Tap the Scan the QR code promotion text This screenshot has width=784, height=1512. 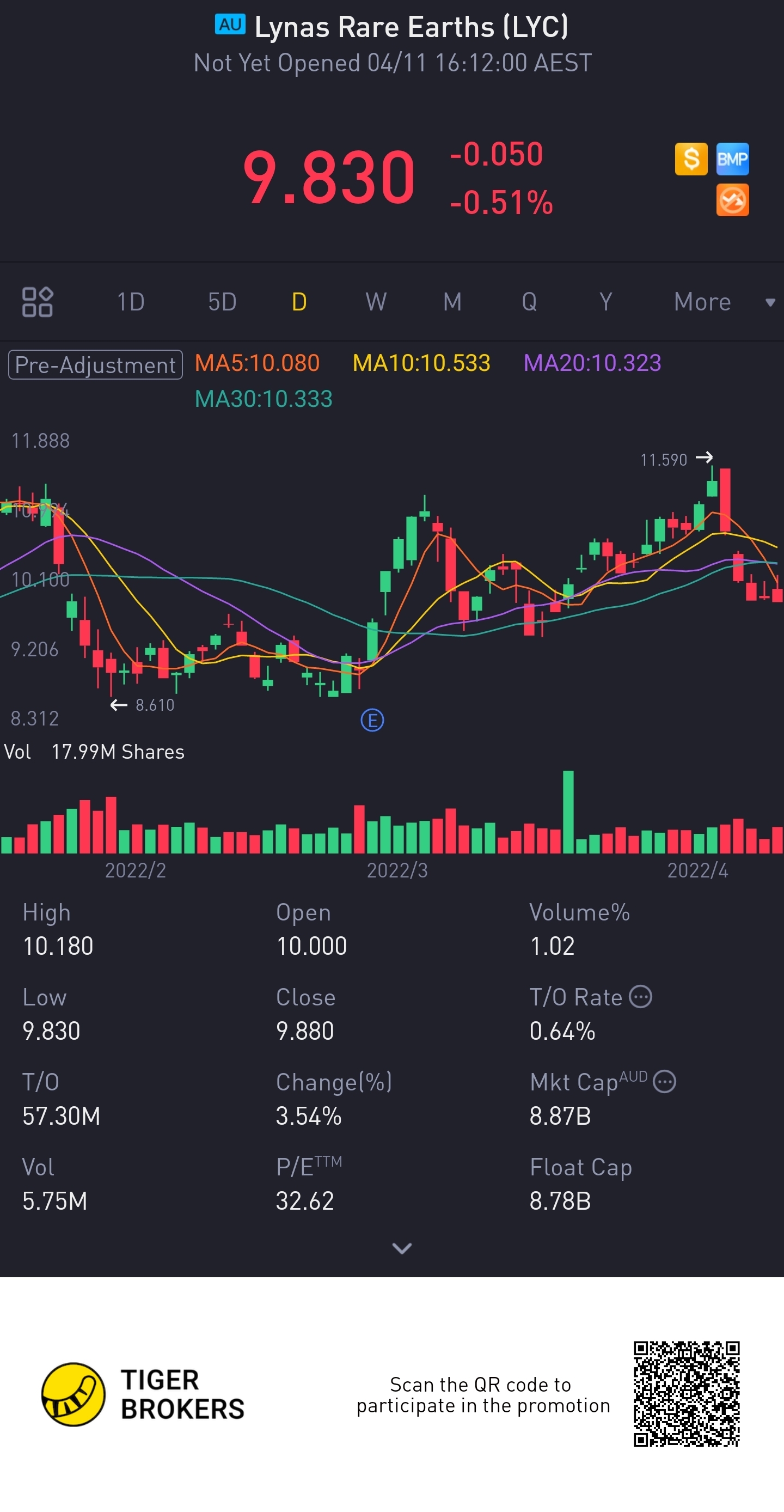tap(483, 1394)
